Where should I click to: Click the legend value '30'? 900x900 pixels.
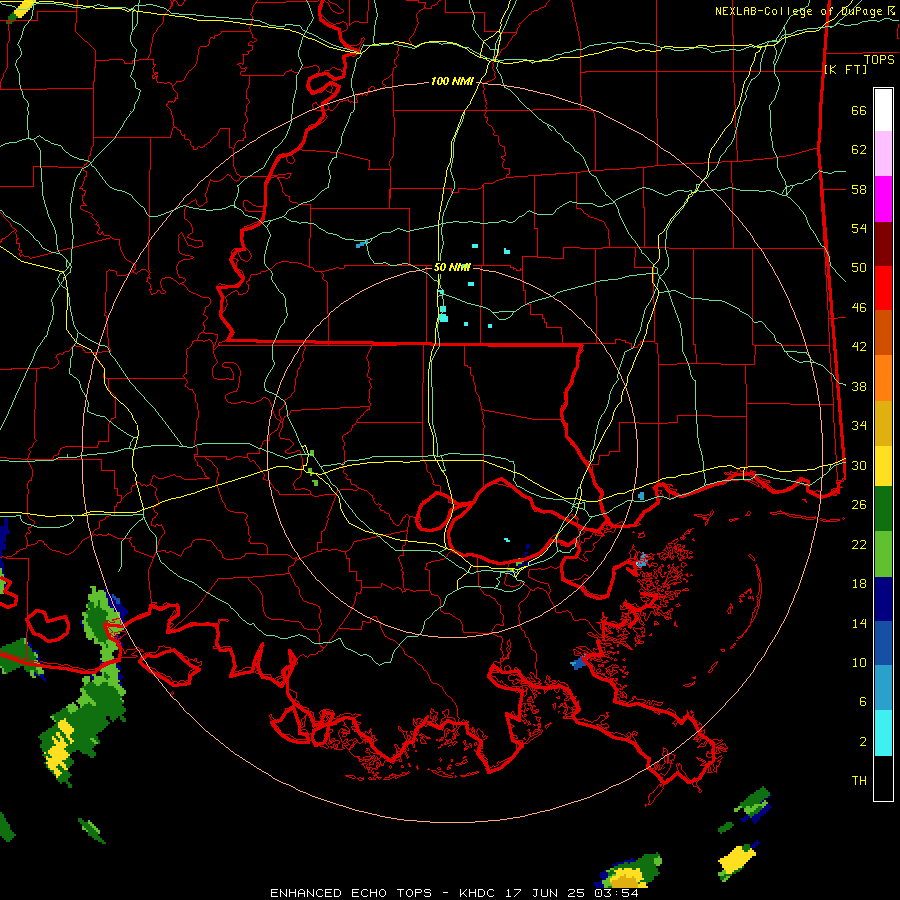[859, 465]
